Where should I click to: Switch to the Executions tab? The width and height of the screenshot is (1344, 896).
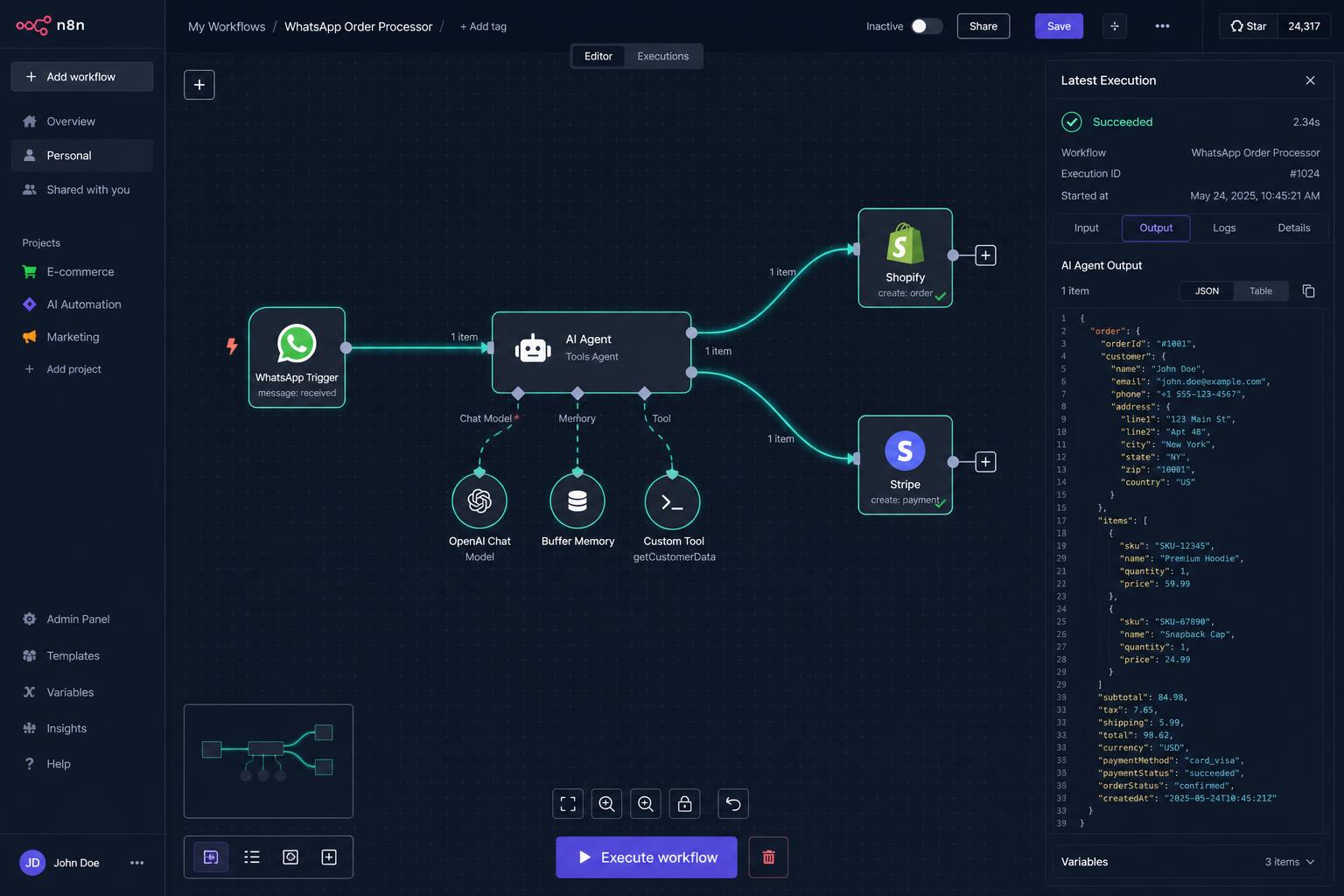coord(662,56)
